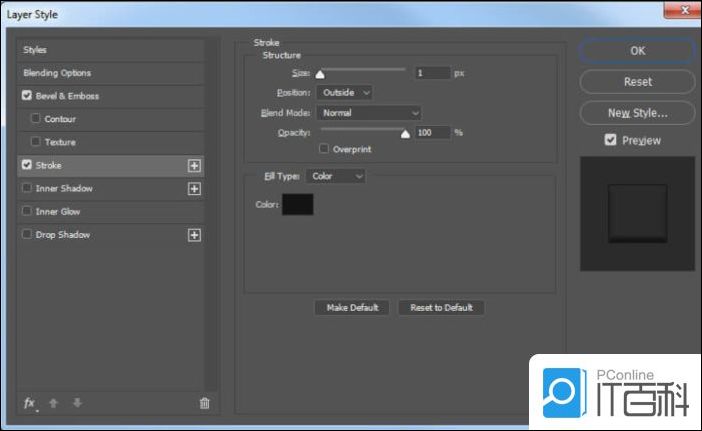Image resolution: width=702 pixels, height=431 pixels.
Task: Select the Drop Shadow label
Action: 63,235
